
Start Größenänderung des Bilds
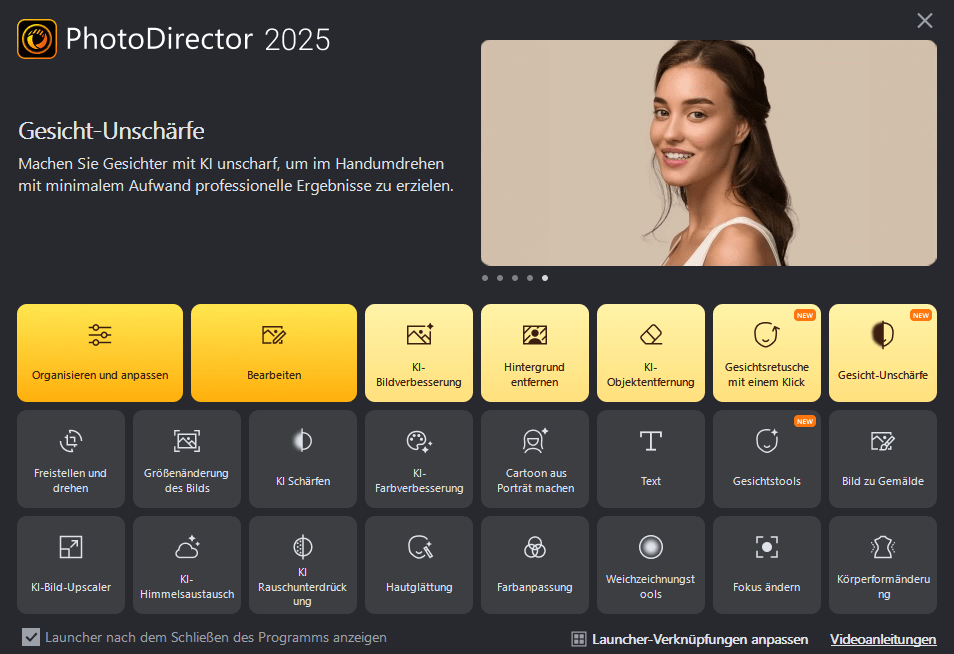[x=186, y=458]
